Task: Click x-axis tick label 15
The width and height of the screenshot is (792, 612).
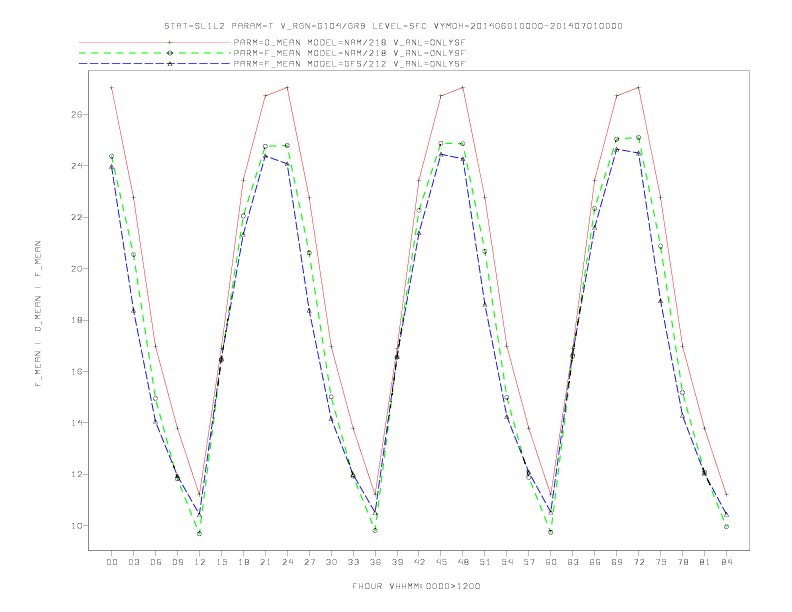Action: [x=221, y=562]
